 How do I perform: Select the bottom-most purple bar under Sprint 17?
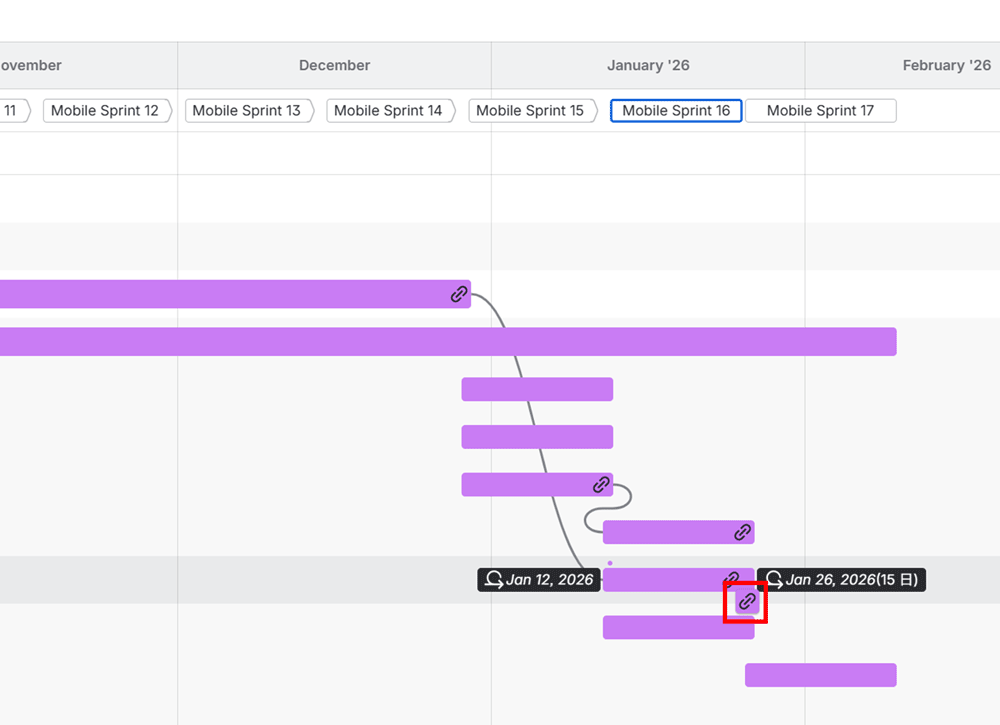[x=820, y=675]
